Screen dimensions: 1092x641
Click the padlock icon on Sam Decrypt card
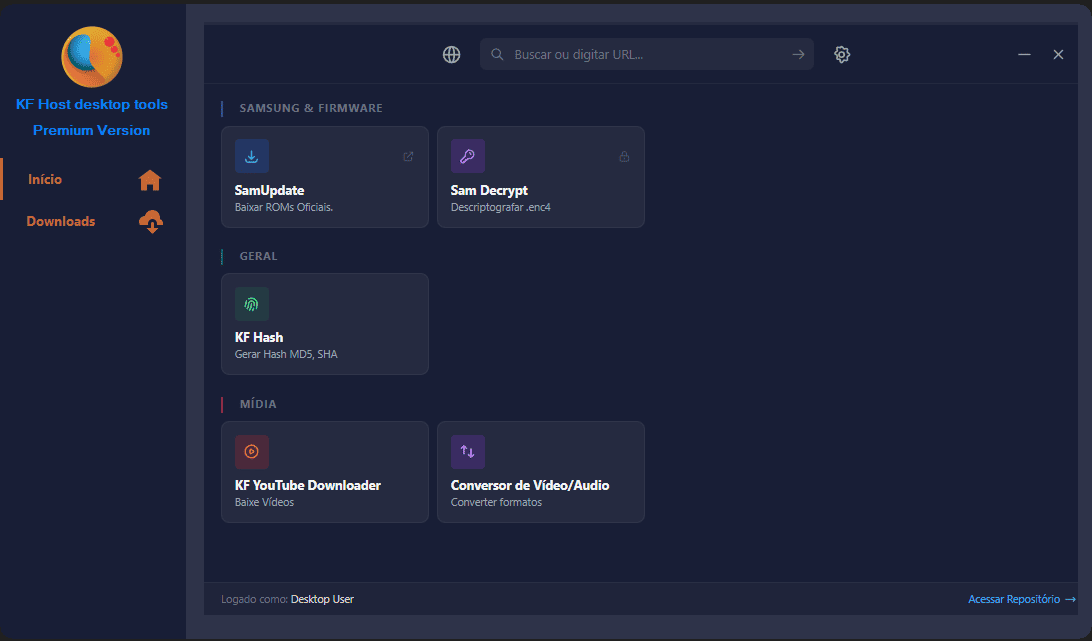coord(624,156)
